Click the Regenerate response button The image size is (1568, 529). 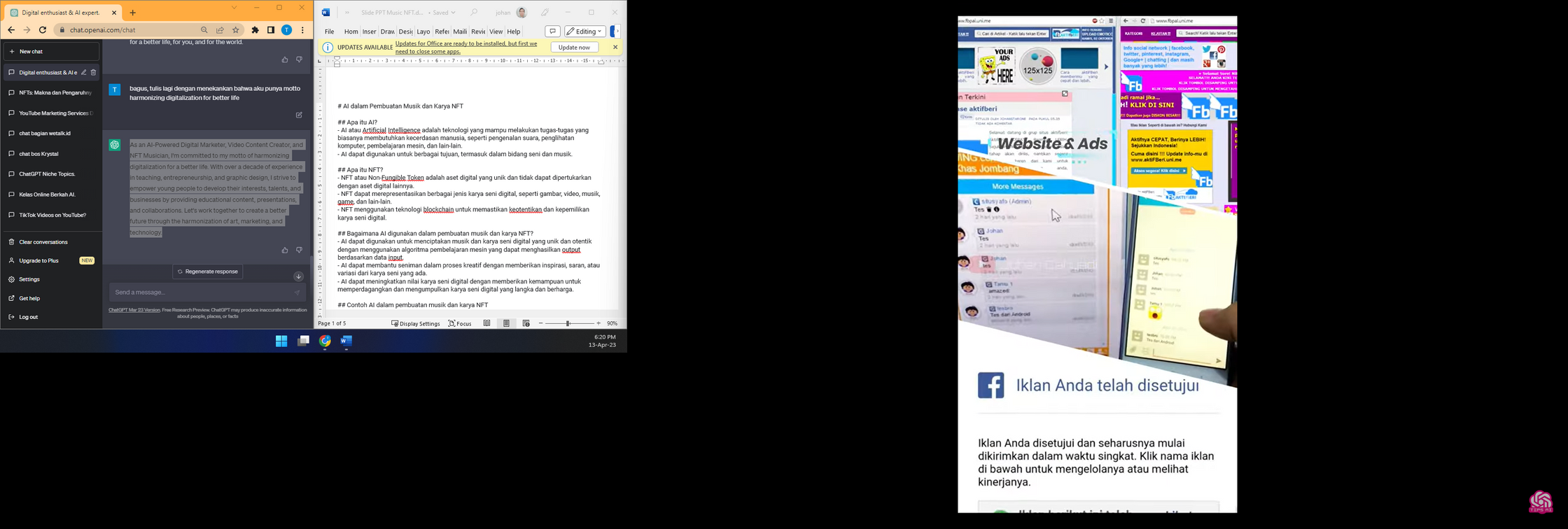coord(208,272)
